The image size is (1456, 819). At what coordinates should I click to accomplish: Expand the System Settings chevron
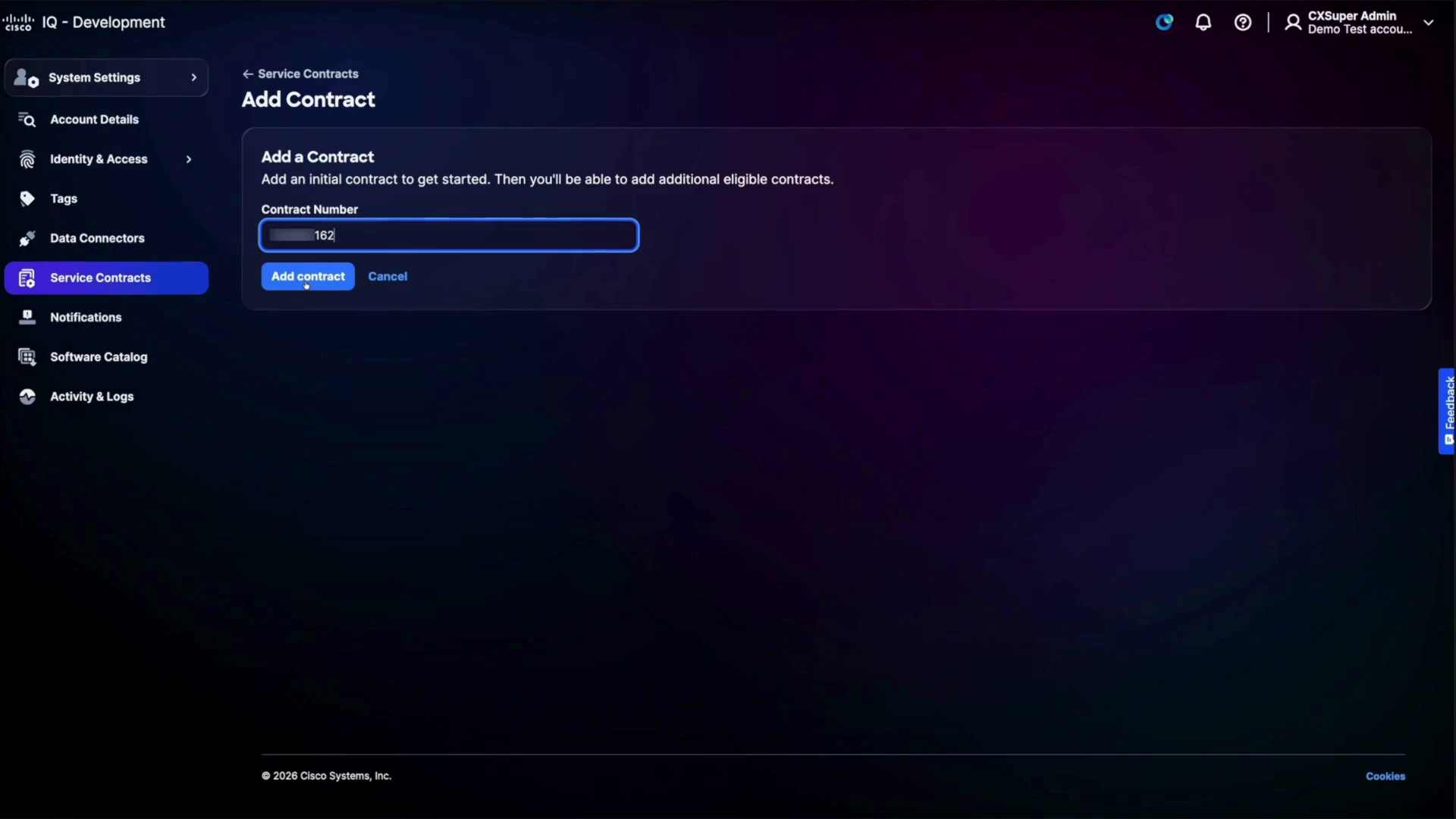click(194, 77)
